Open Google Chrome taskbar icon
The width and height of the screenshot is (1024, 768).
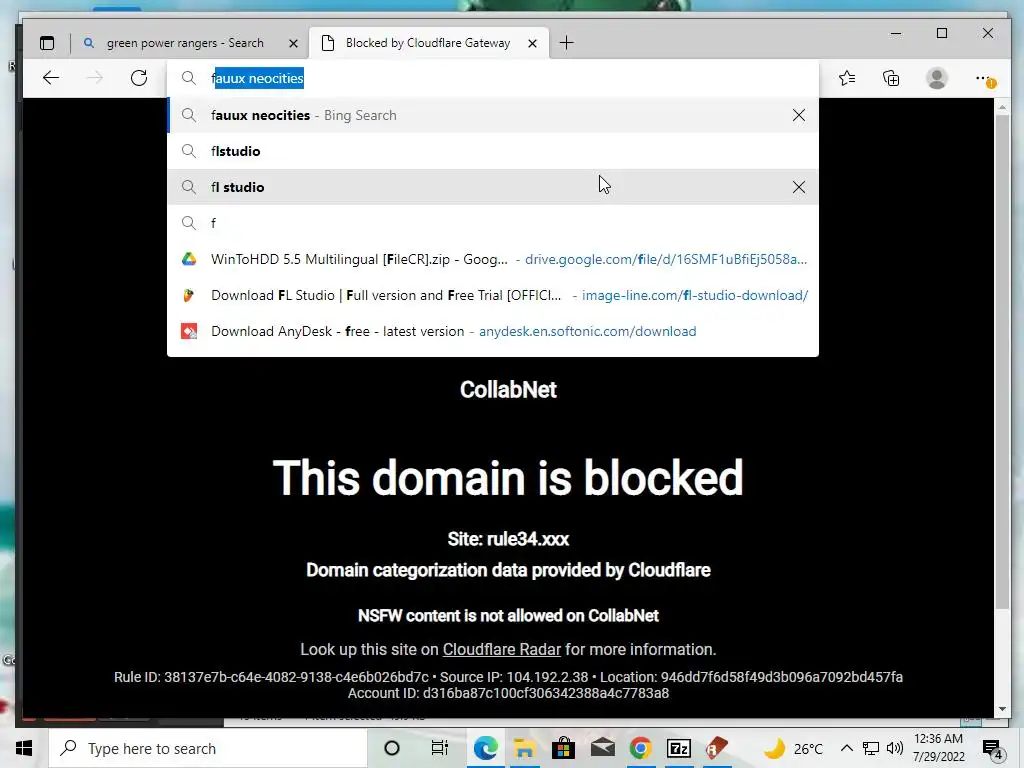(x=641, y=748)
